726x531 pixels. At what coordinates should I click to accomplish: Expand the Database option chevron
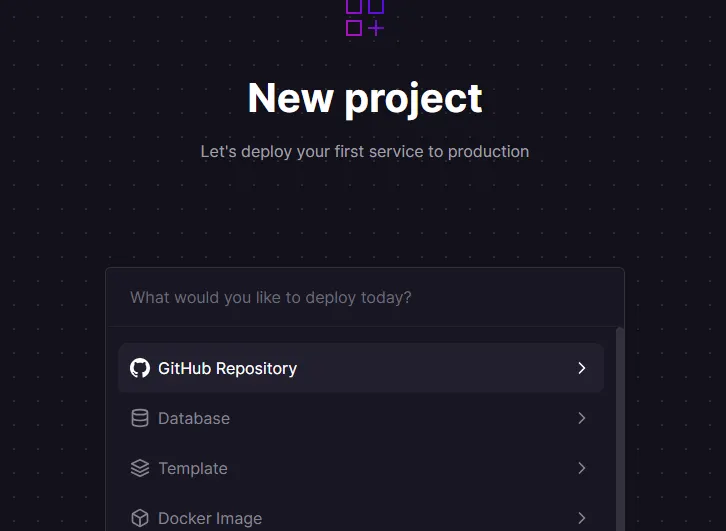click(582, 418)
